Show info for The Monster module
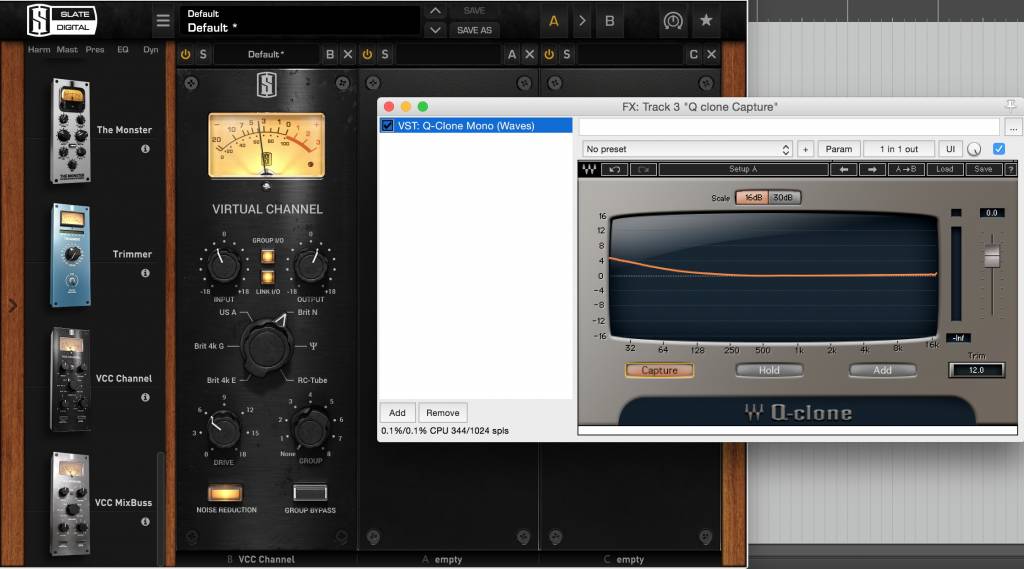 click(x=145, y=149)
